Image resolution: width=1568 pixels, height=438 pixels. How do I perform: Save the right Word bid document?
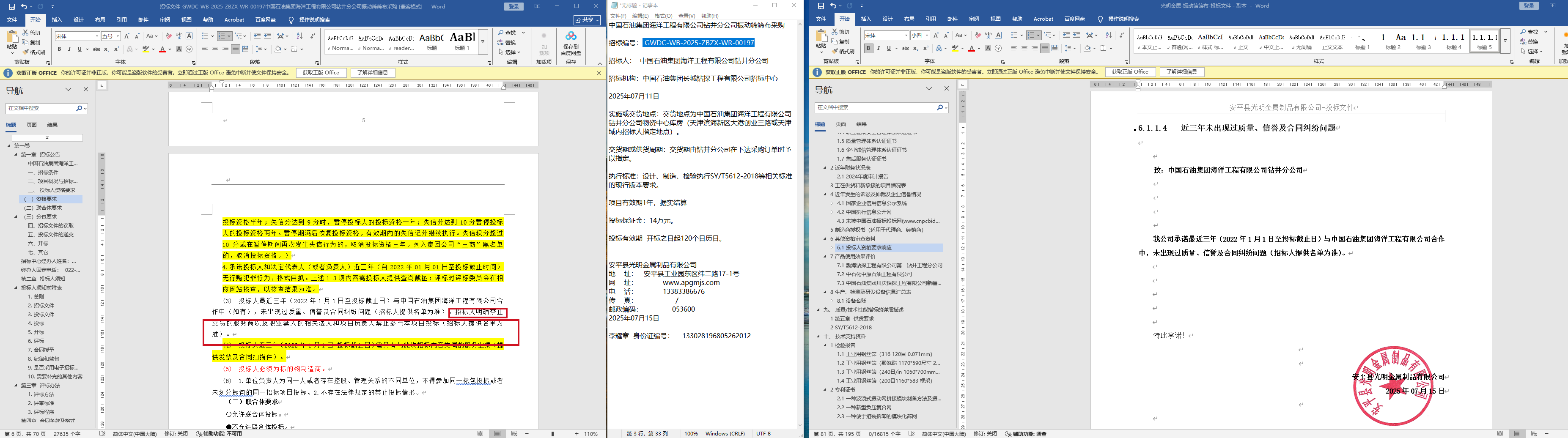pyautogui.click(x=821, y=6)
